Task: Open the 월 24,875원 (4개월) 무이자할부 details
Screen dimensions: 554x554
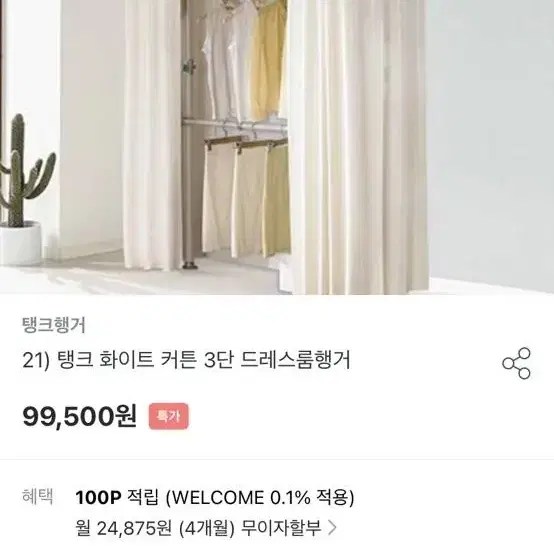Action: tap(206, 528)
